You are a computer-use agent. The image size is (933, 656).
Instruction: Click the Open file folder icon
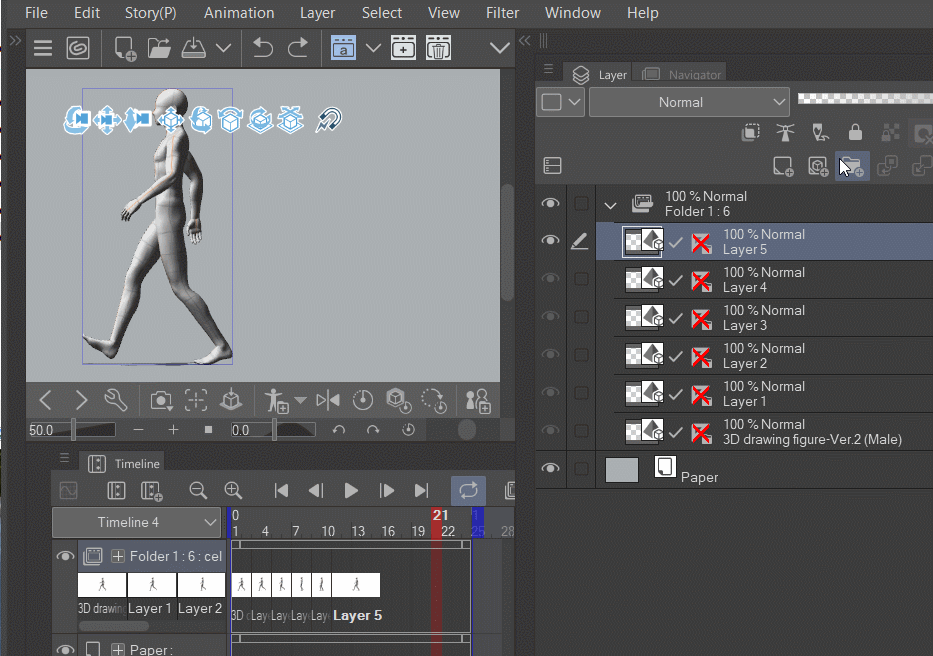pyautogui.click(x=159, y=48)
